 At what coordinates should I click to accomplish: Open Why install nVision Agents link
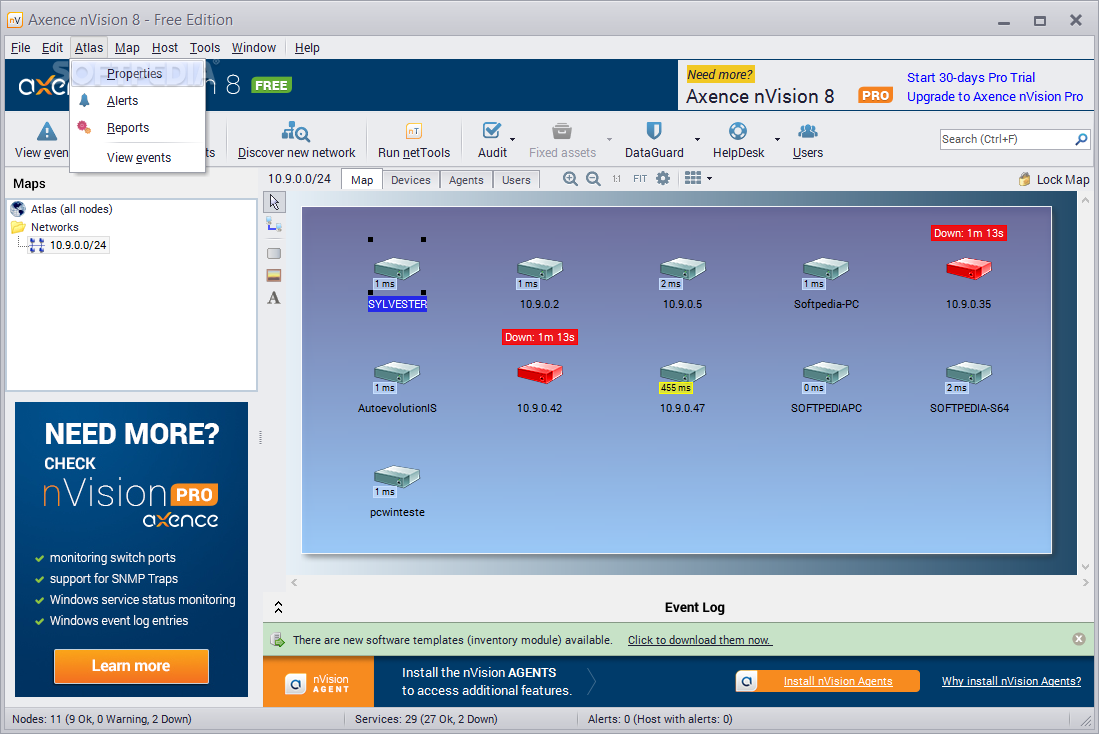[x=1011, y=681]
